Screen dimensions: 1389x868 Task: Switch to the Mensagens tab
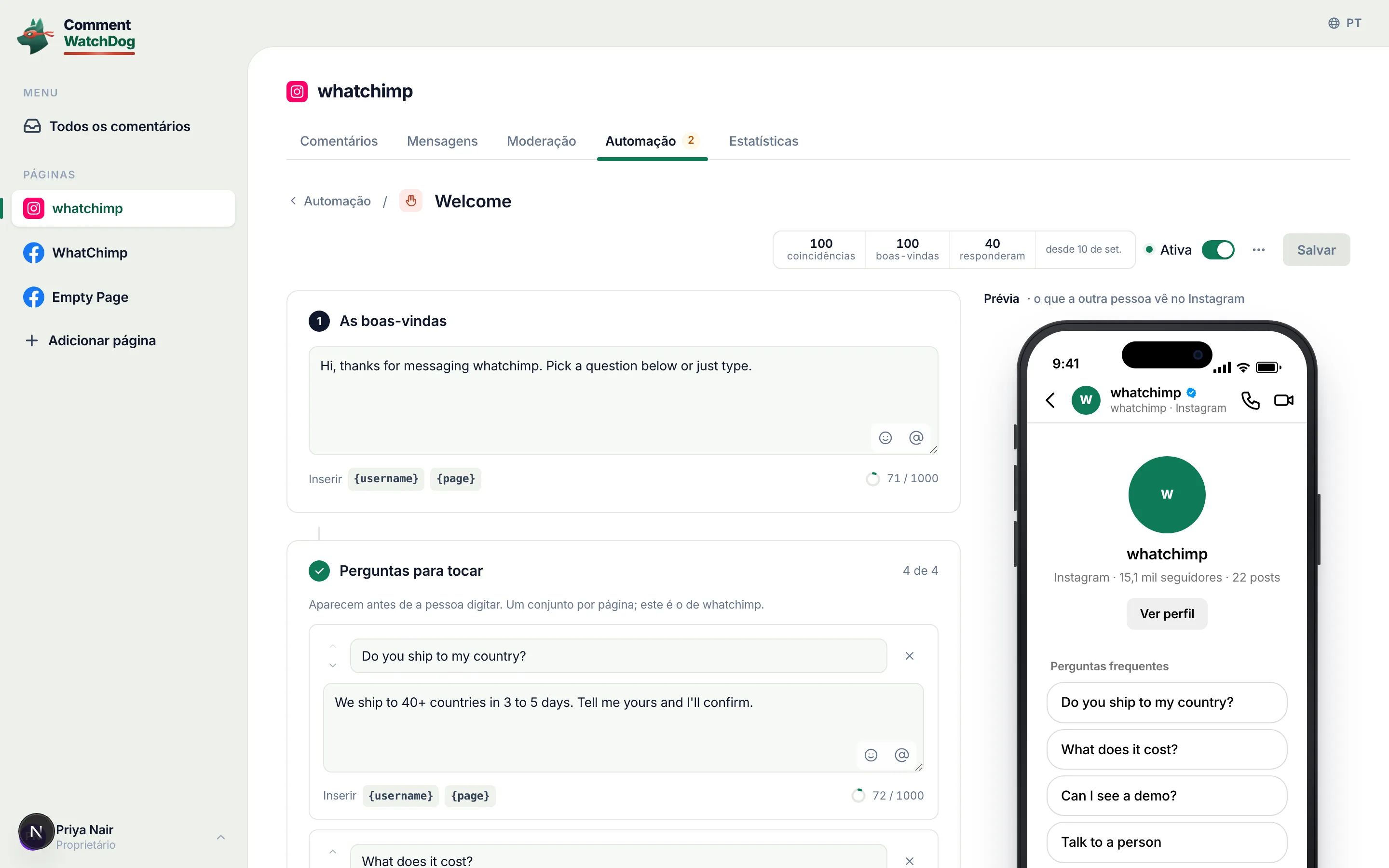[442, 141]
